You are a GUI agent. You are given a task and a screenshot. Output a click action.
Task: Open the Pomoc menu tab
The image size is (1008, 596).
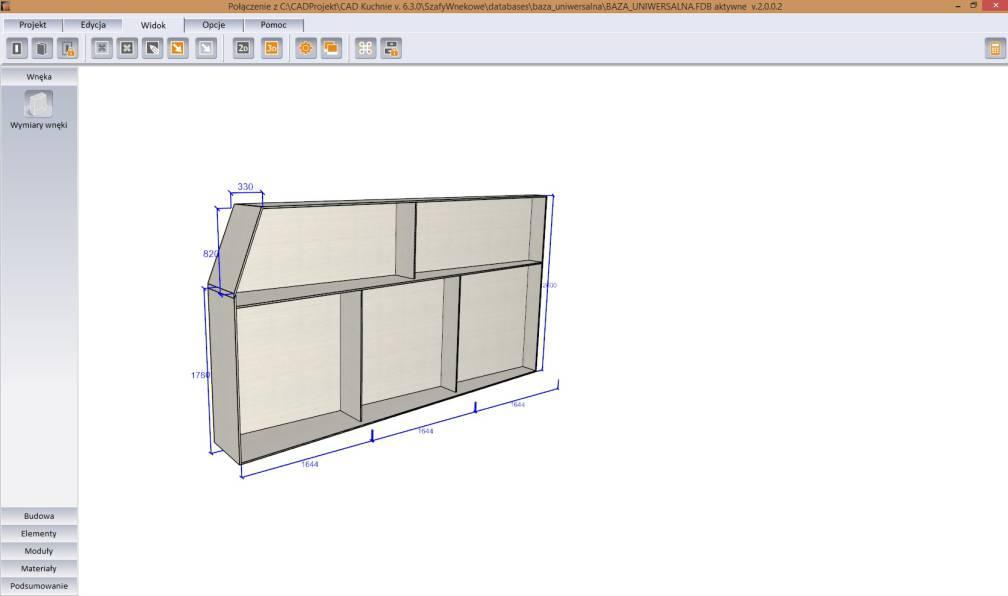[x=273, y=25]
